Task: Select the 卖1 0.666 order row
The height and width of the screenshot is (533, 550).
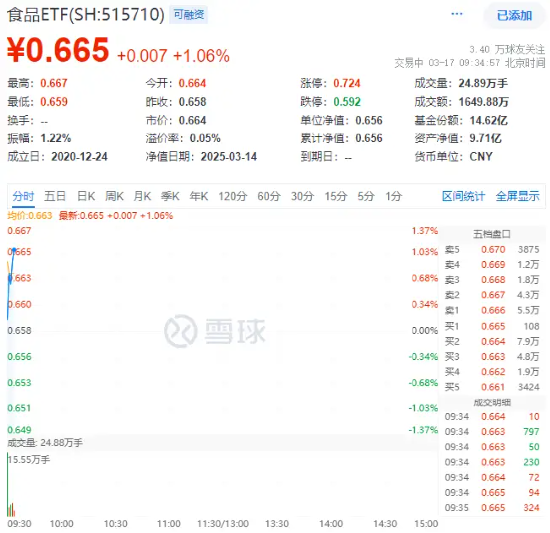Action: (492, 310)
